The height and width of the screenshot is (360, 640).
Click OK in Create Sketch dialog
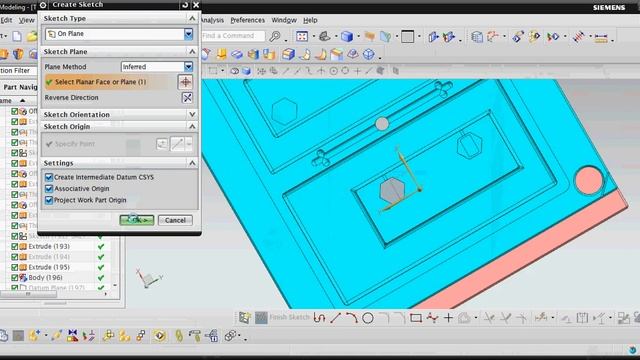coord(137,220)
